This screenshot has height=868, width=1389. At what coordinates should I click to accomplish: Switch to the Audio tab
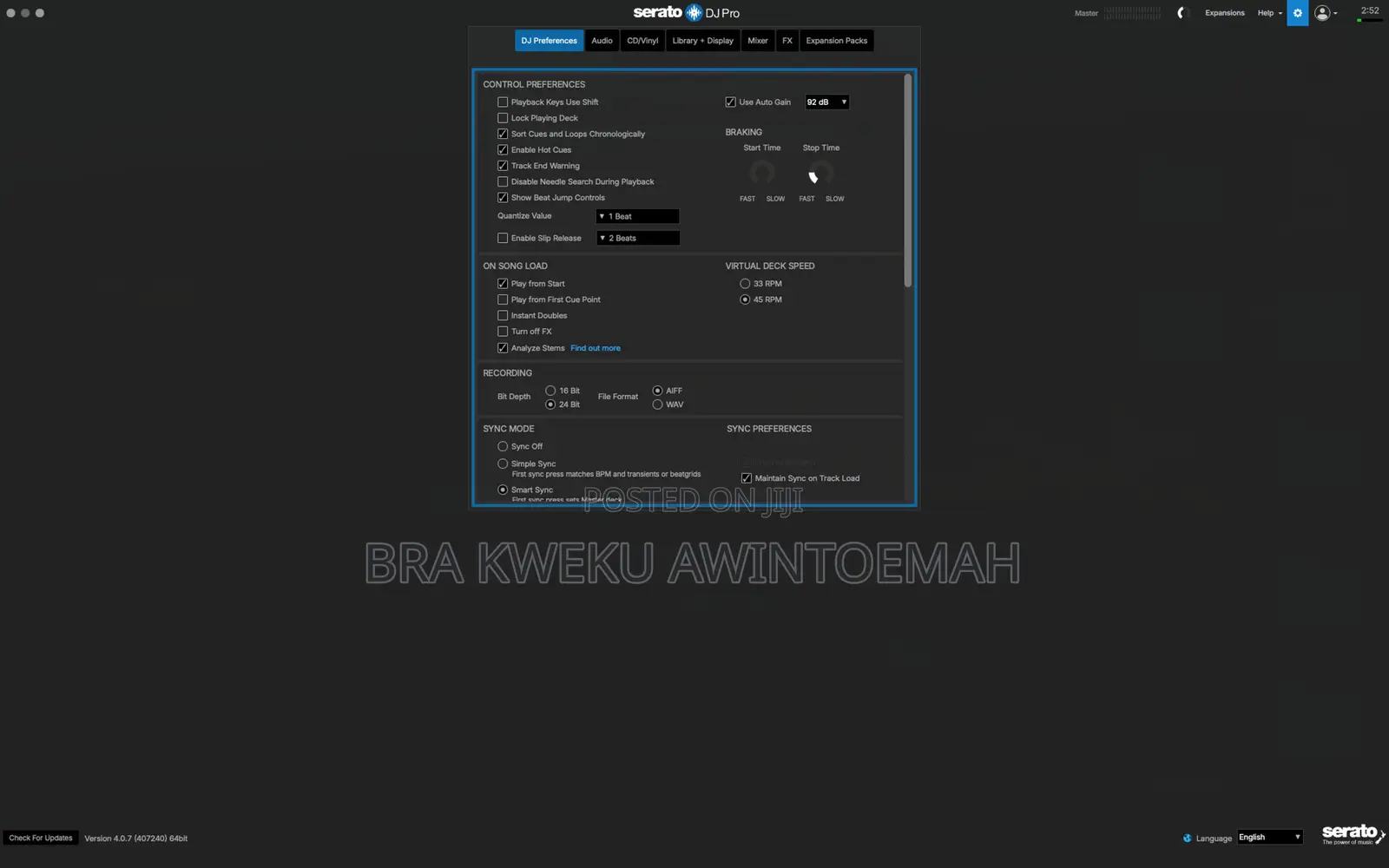pyautogui.click(x=602, y=41)
